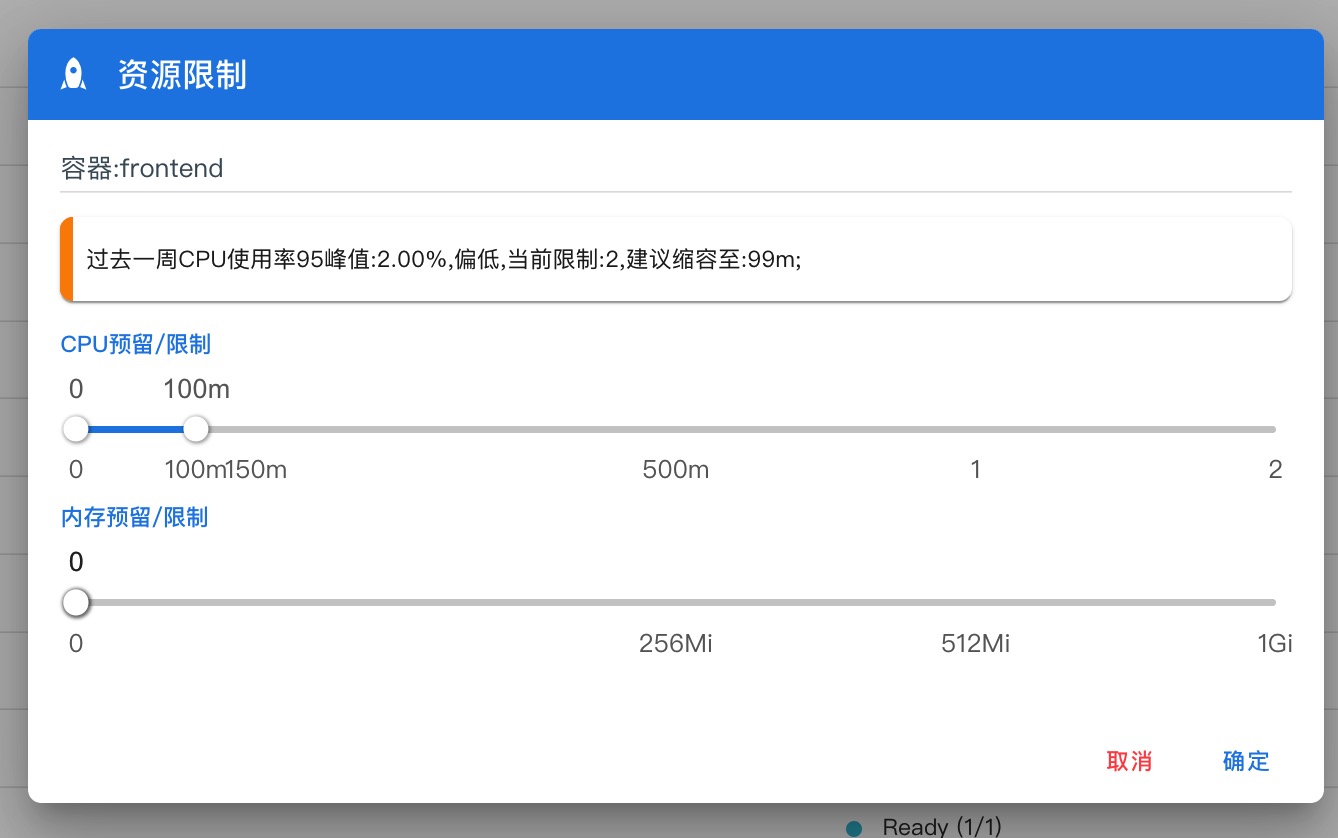Click the orange bar on the alert box
This screenshot has height=838, width=1338.
tap(66, 259)
